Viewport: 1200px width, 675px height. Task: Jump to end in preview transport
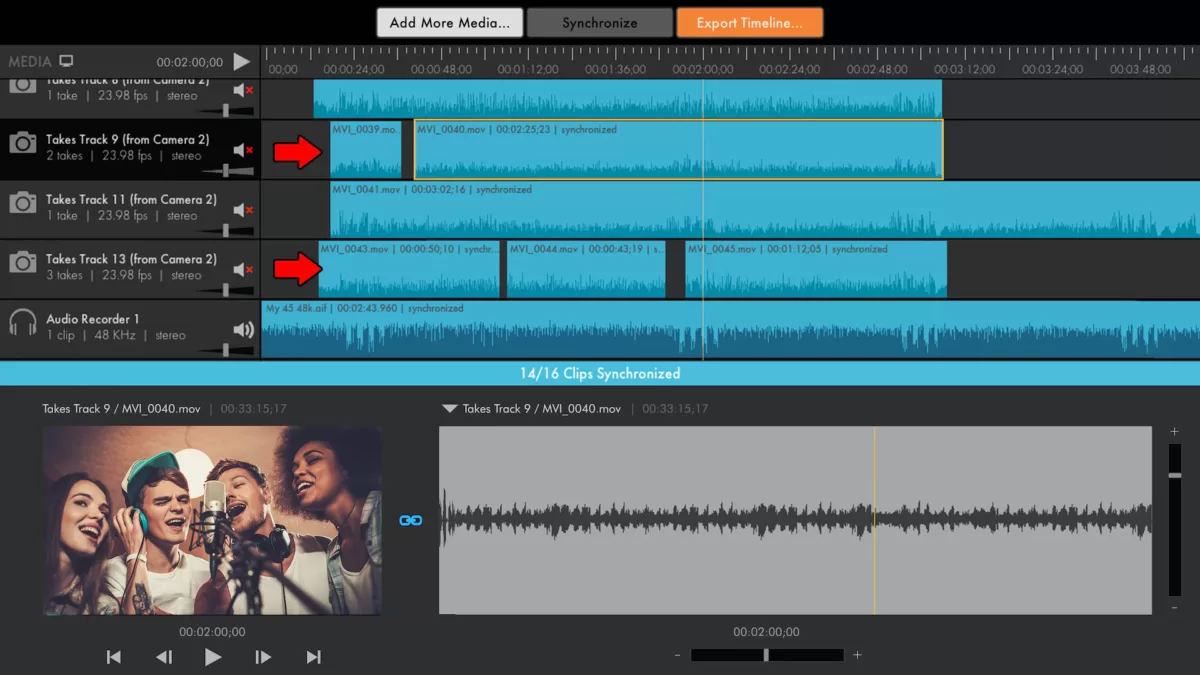click(x=313, y=657)
